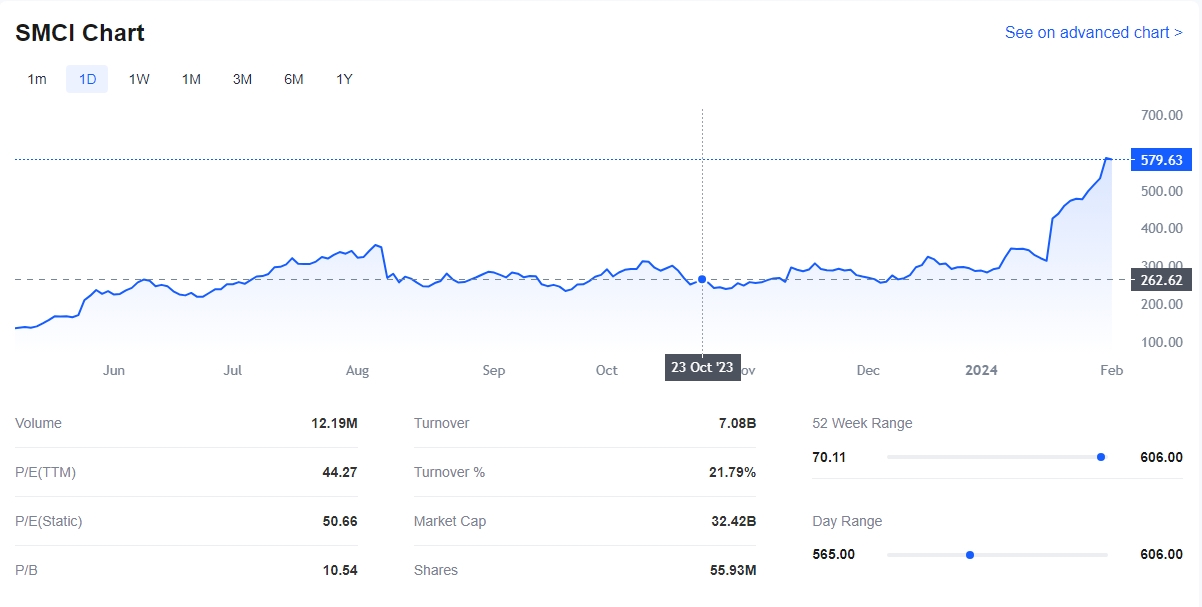Viewport: 1202px width, 607px height.
Task: Click the P/E(TTM) label
Action: [47, 473]
